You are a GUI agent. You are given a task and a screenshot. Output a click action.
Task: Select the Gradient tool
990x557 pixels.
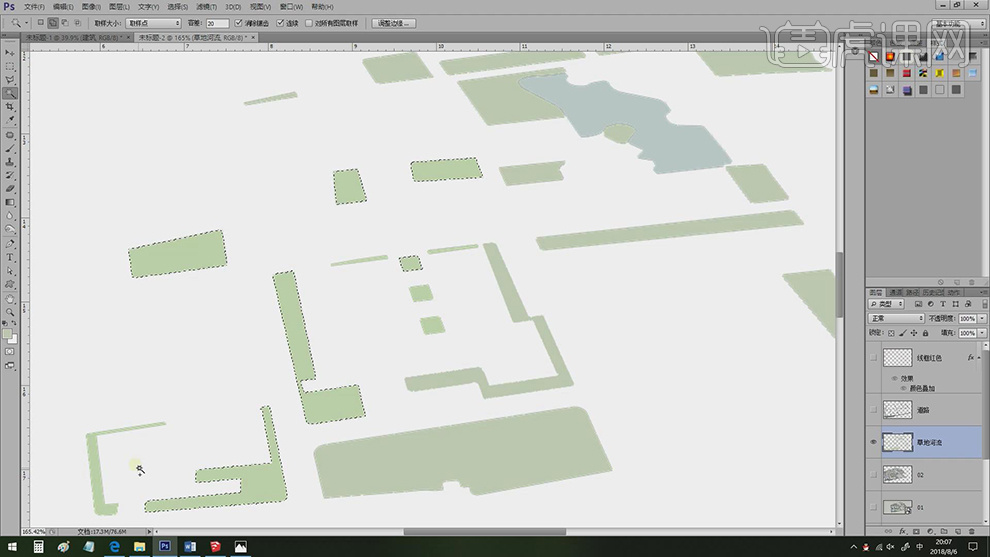(x=9, y=202)
